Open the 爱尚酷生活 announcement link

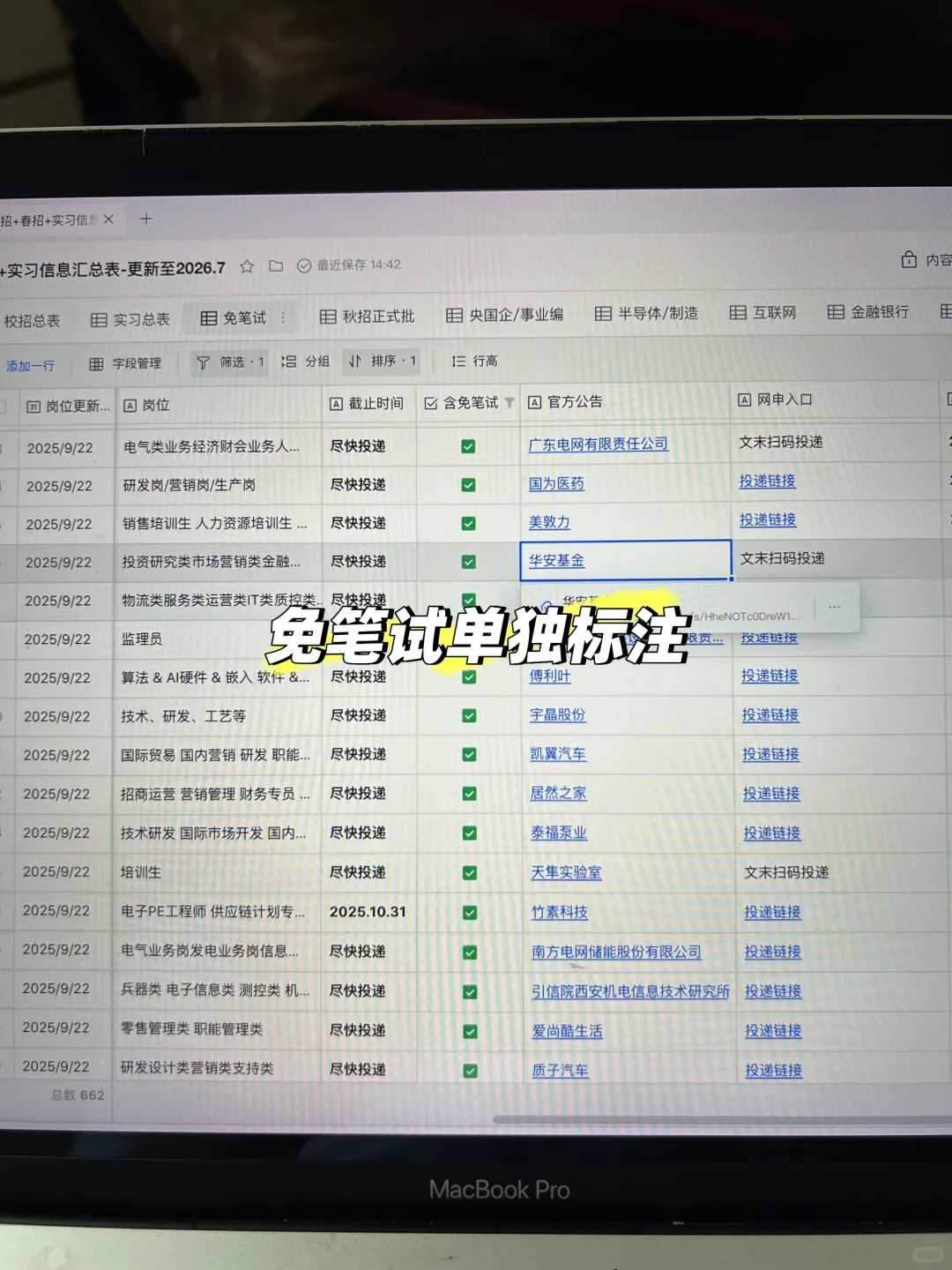567,1031
